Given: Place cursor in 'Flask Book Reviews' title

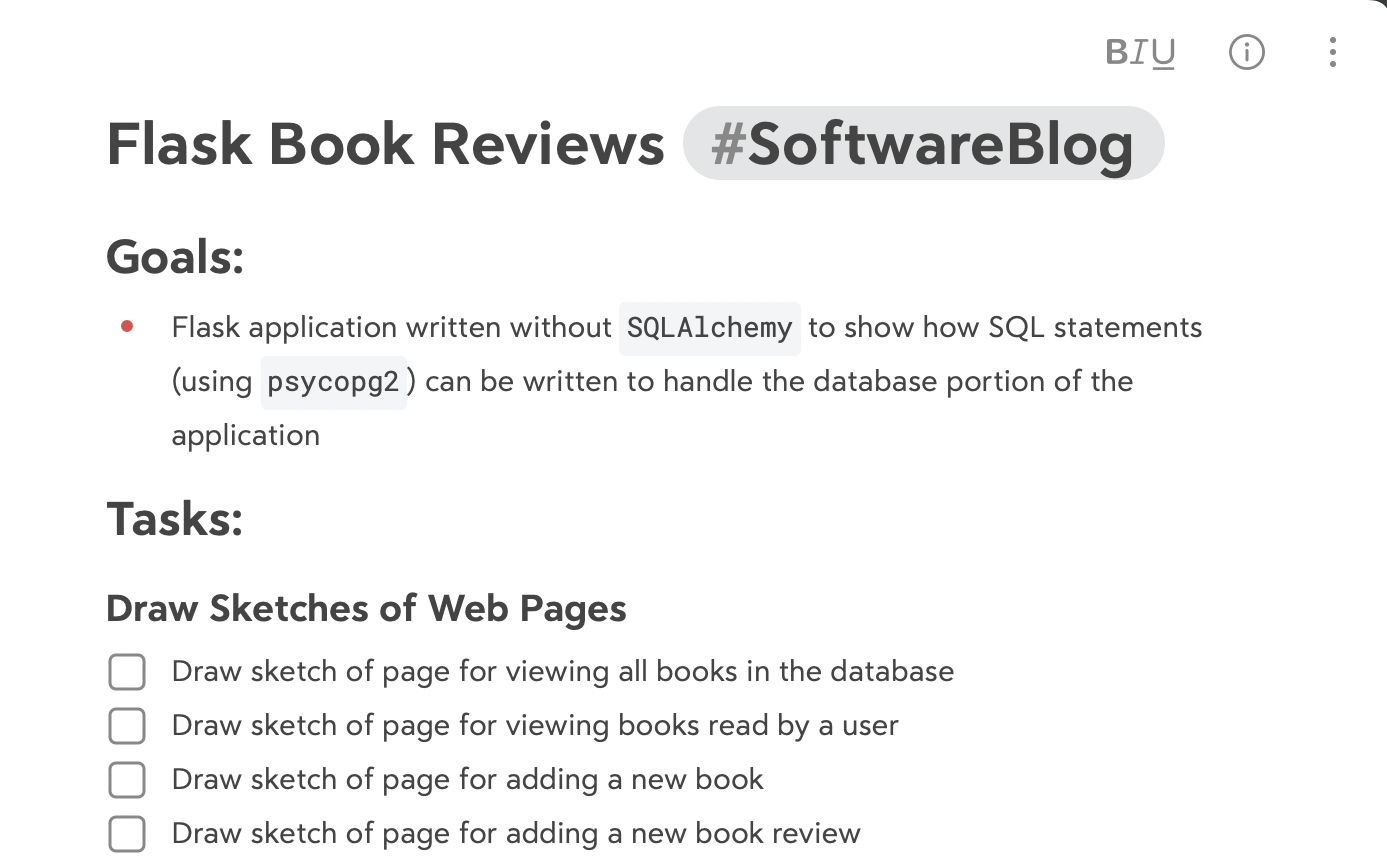Looking at the screenshot, I should [385, 143].
